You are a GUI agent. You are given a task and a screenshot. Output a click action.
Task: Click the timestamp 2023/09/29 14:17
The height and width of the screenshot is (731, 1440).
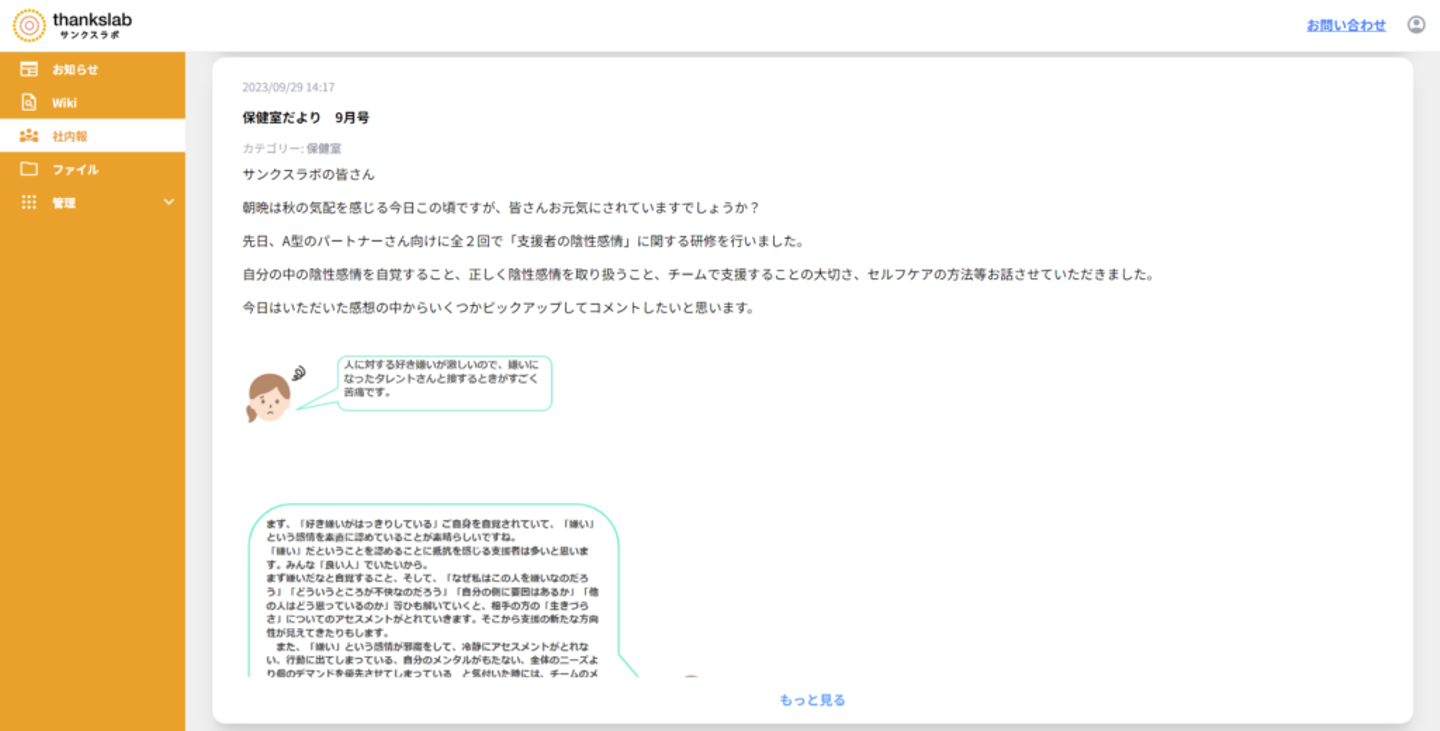coord(288,88)
